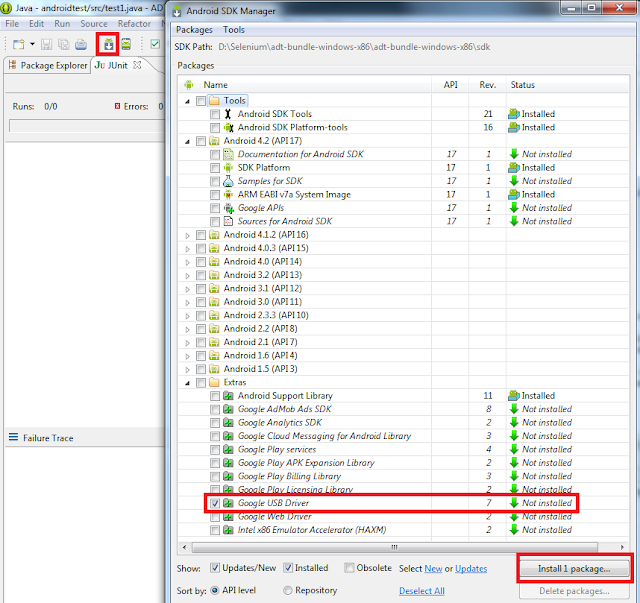Click the Samples for SDK flask icon
This screenshot has height=603, width=640.
tap(228, 181)
